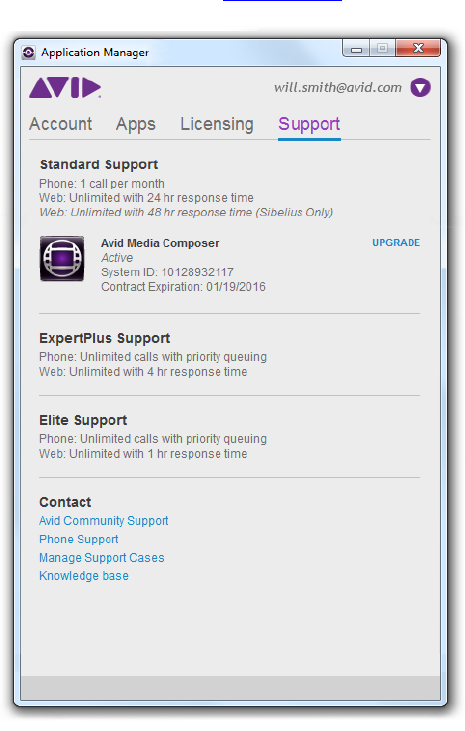Click the Elite Support heading
Screen dimensions: 465x731
tap(83, 420)
